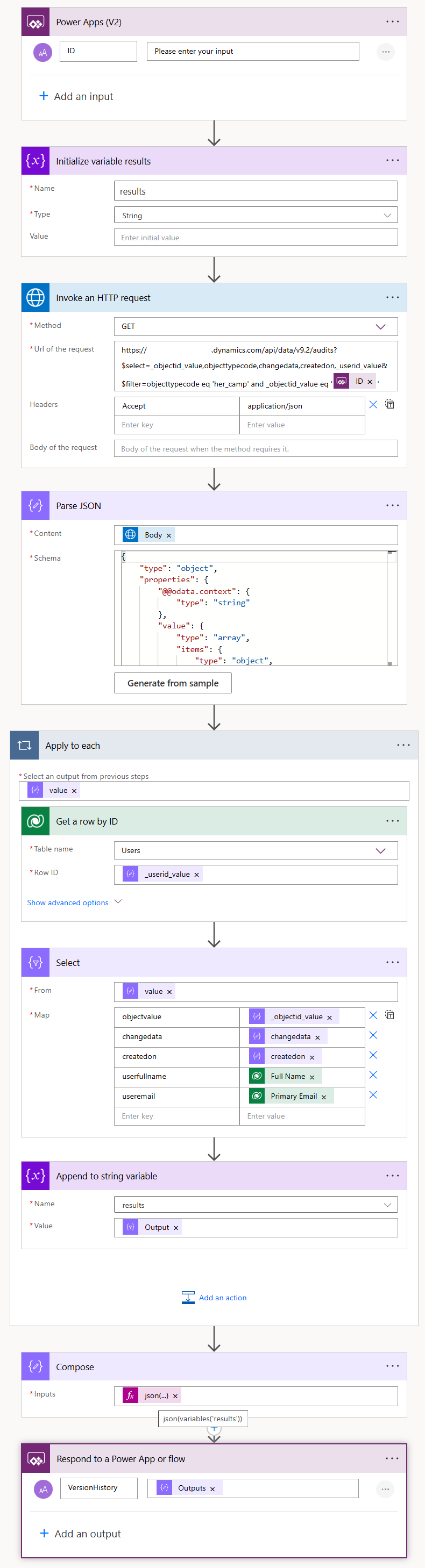Screen dimensions: 425x1568
Task: Click the variable Name field containing results
Action: [256, 191]
